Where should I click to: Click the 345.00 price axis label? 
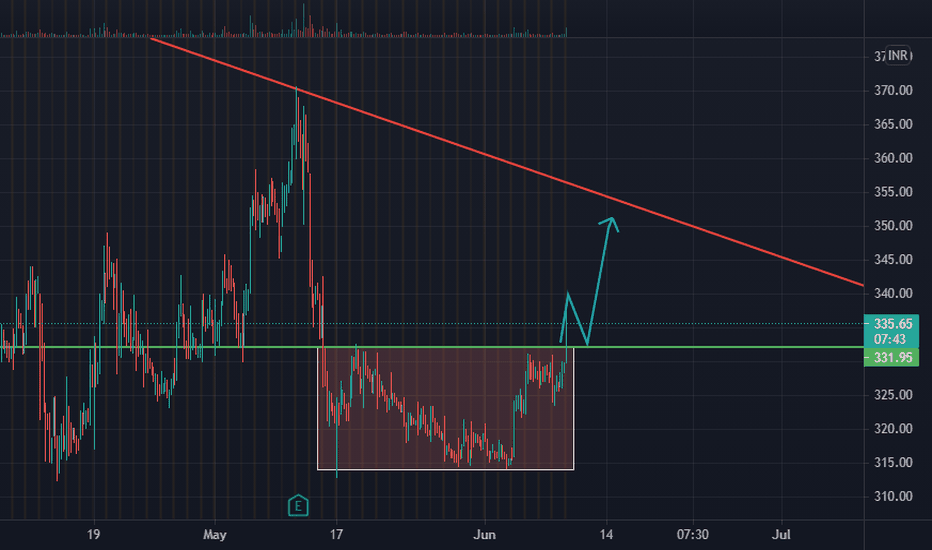click(893, 260)
